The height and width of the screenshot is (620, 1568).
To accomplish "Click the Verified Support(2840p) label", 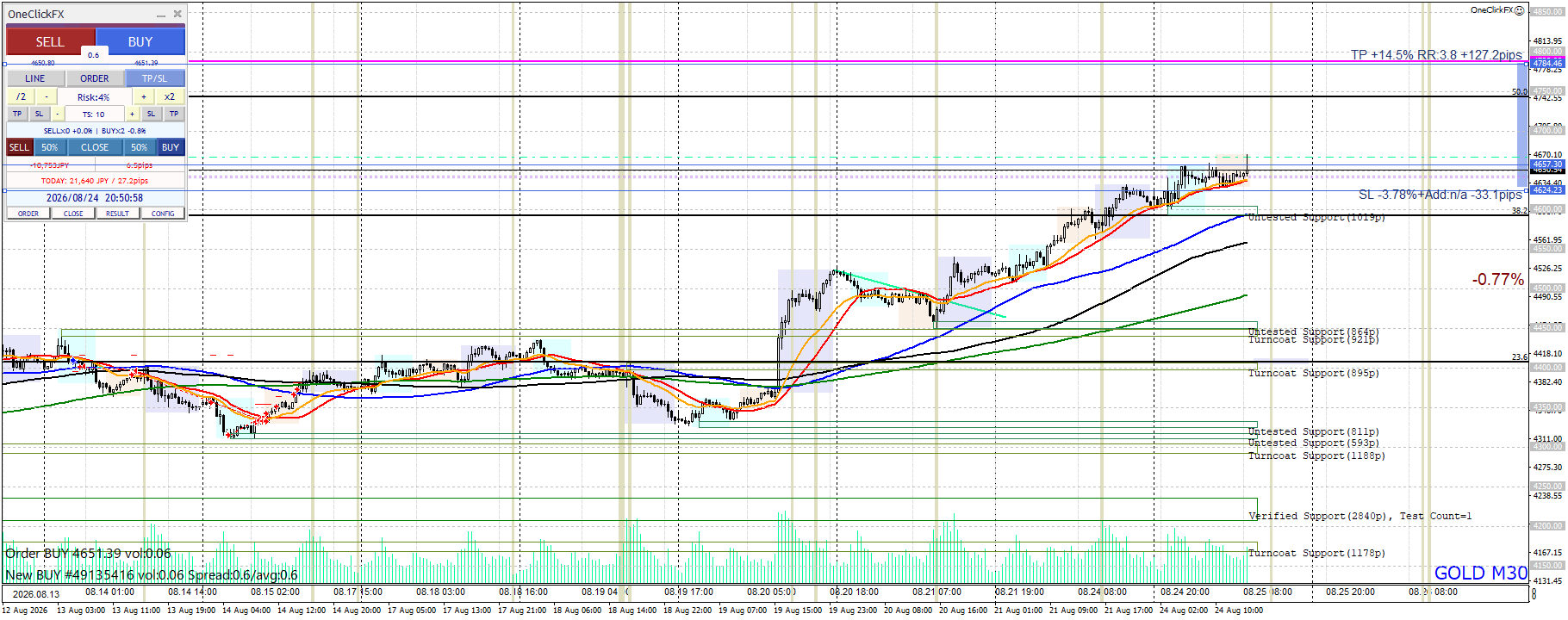I will pos(1360,516).
